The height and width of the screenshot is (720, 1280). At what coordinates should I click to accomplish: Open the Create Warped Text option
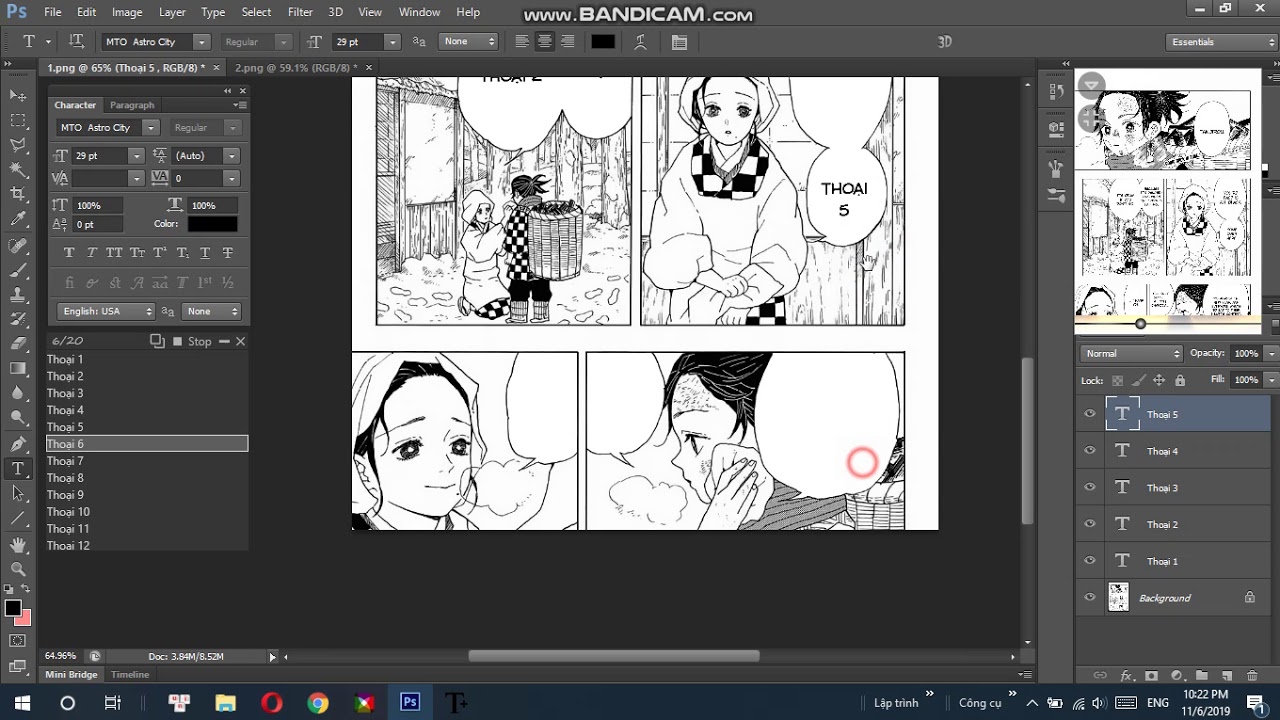640,42
